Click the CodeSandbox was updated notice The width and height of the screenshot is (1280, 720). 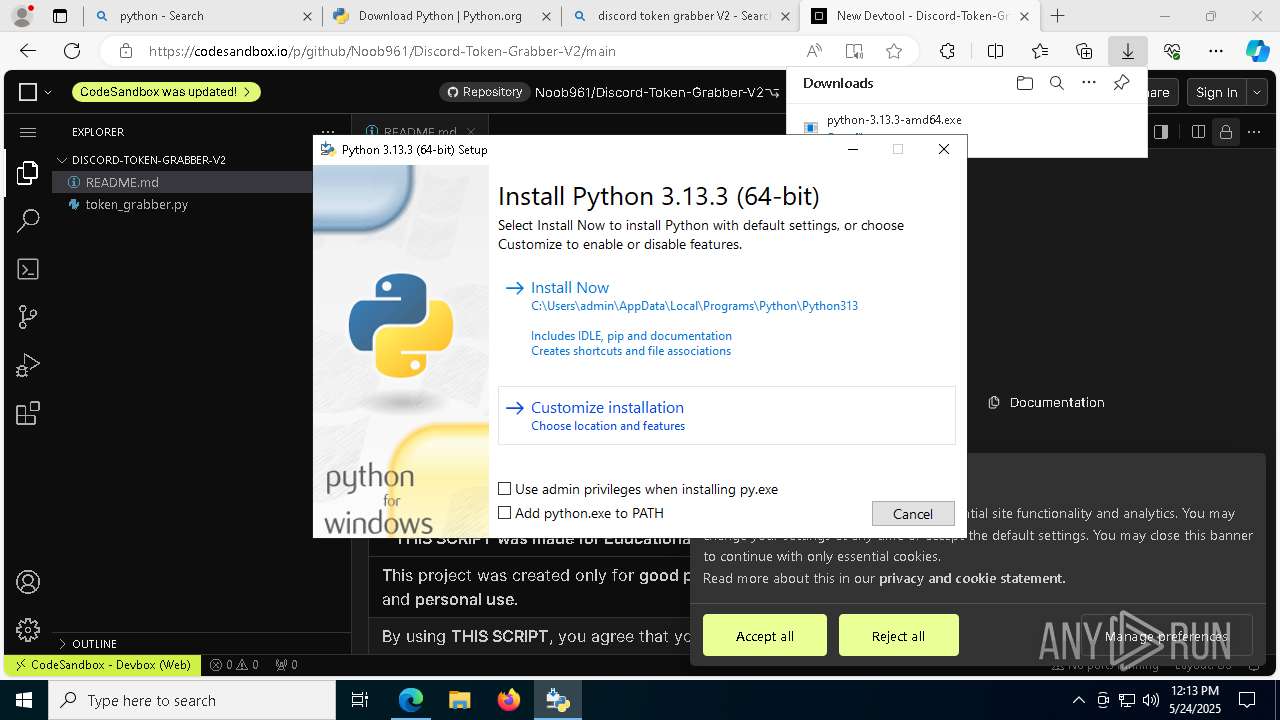click(x=166, y=92)
